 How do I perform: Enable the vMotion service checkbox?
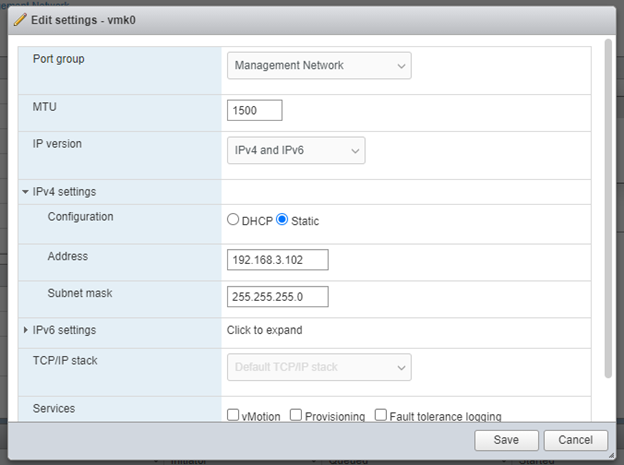(x=233, y=415)
